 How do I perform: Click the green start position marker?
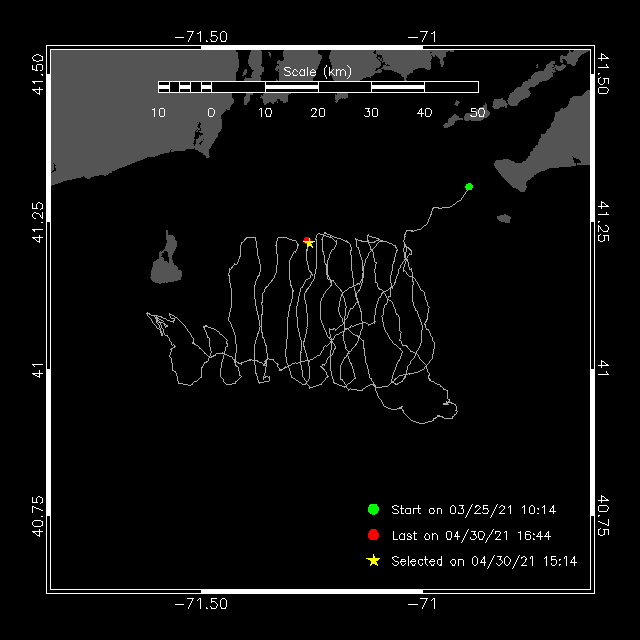pyautogui.click(x=469, y=187)
